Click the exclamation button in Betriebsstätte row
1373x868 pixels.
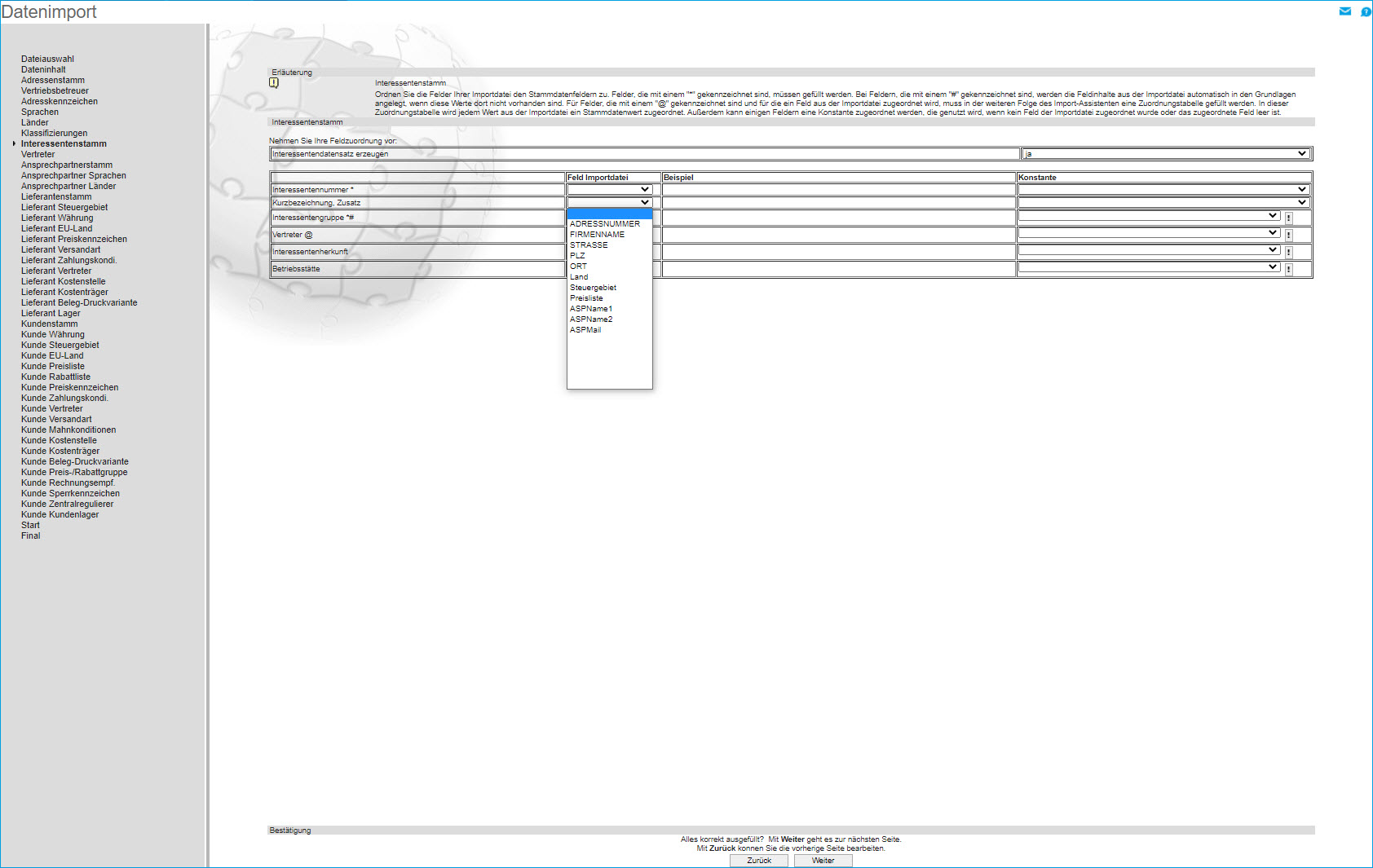(1288, 270)
